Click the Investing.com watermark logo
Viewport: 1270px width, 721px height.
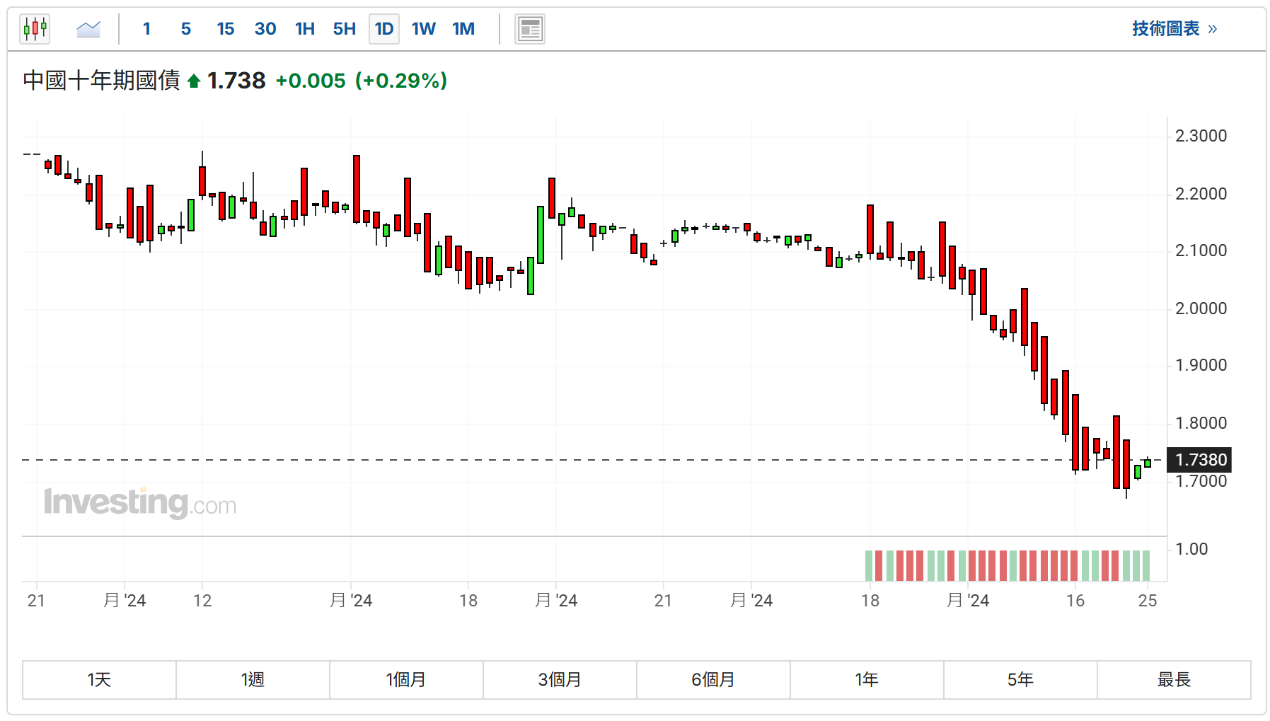tap(140, 502)
